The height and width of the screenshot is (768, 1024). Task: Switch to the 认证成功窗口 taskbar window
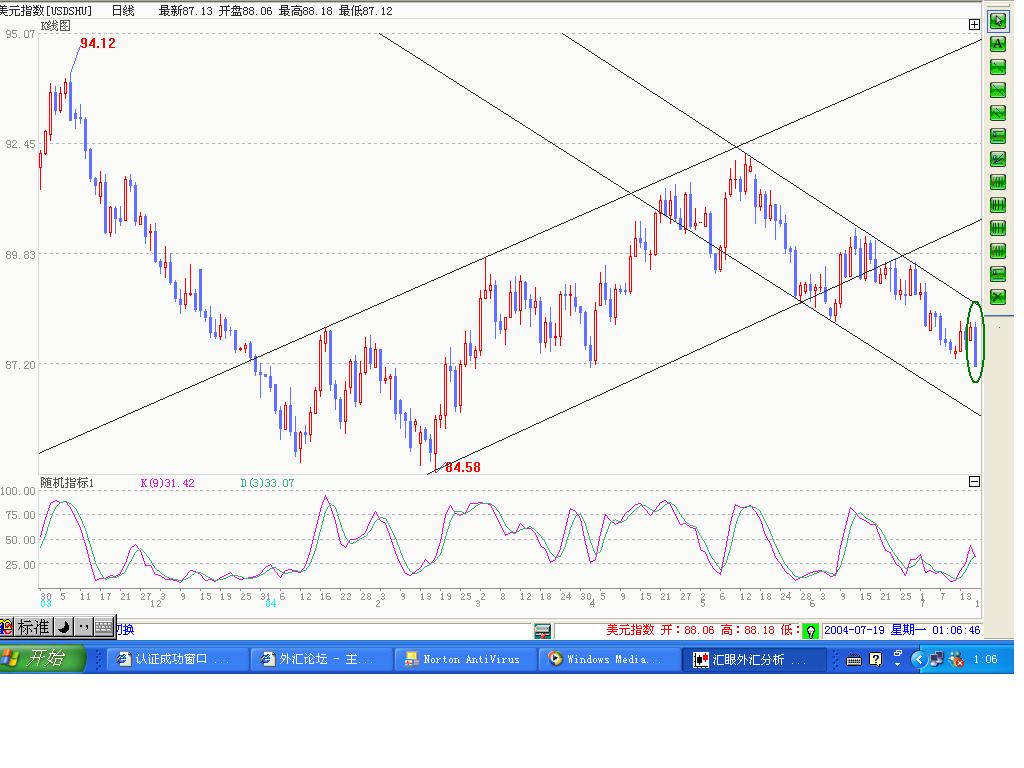[x=176, y=660]
